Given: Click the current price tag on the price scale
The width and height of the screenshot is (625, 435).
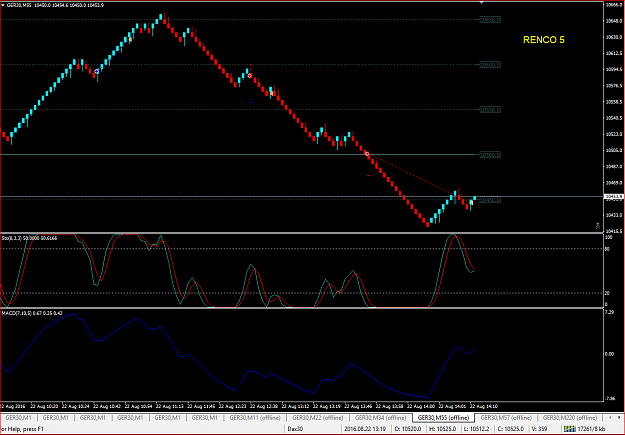Looking at the screenshot, I should [x=614, y=197].
